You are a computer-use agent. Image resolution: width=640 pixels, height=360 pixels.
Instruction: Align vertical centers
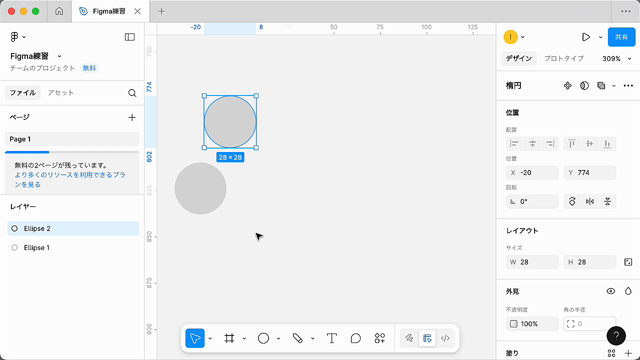[x=590, y=144]
